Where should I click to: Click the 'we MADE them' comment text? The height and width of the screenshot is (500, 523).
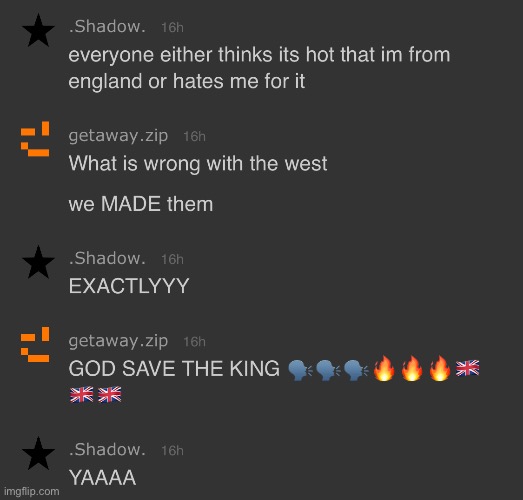[x=141, y=204]
